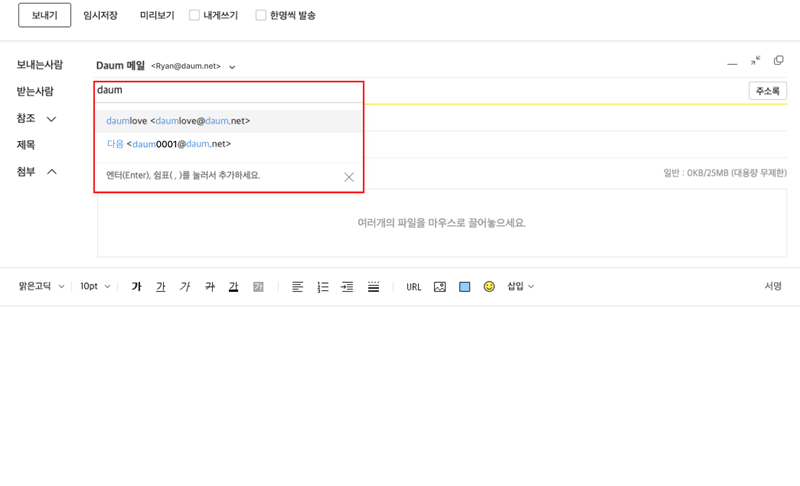
Task: Save draft with 임시저장
Action: point(101,15)
